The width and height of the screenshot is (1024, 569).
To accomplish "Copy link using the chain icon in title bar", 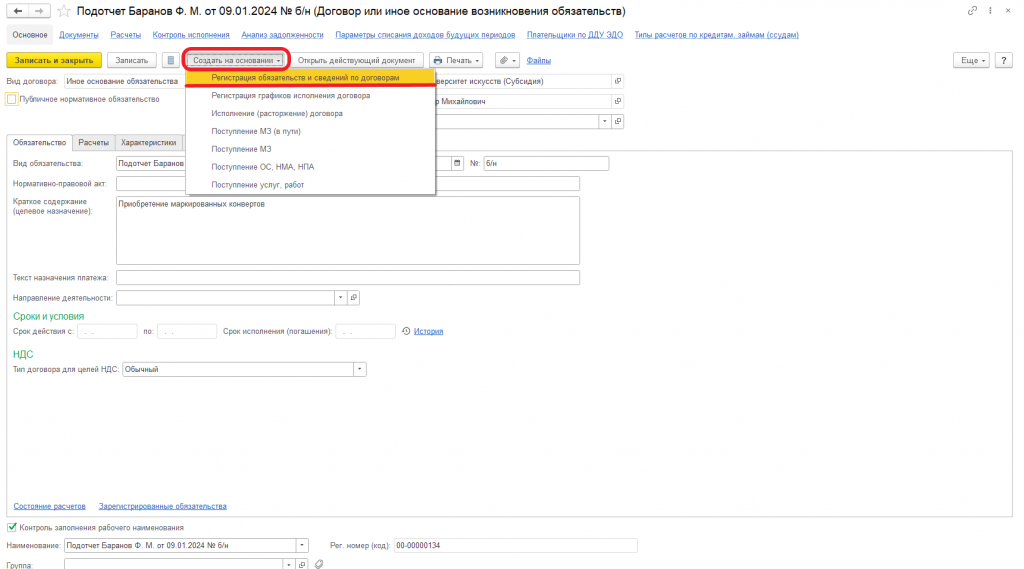I will [x=972, y=10].
